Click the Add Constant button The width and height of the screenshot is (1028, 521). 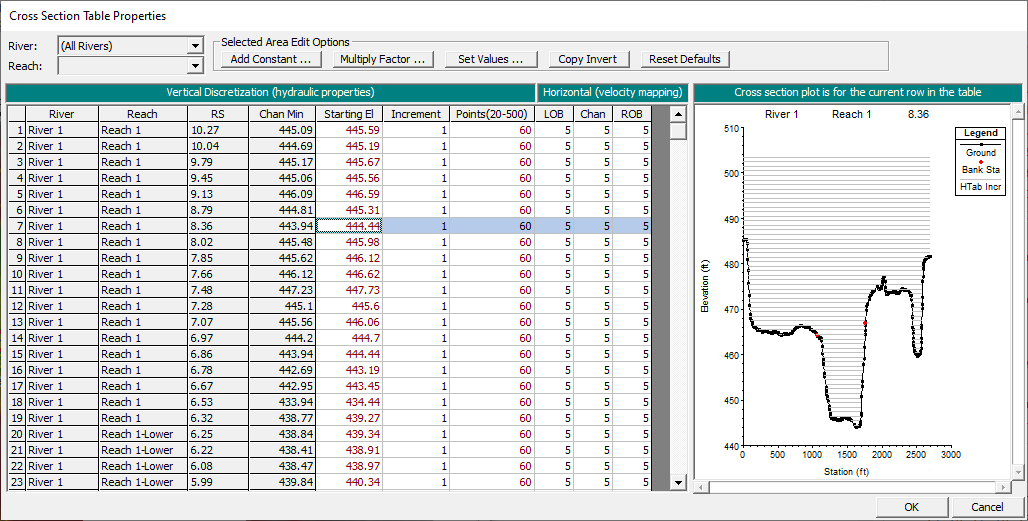[270, 59]
